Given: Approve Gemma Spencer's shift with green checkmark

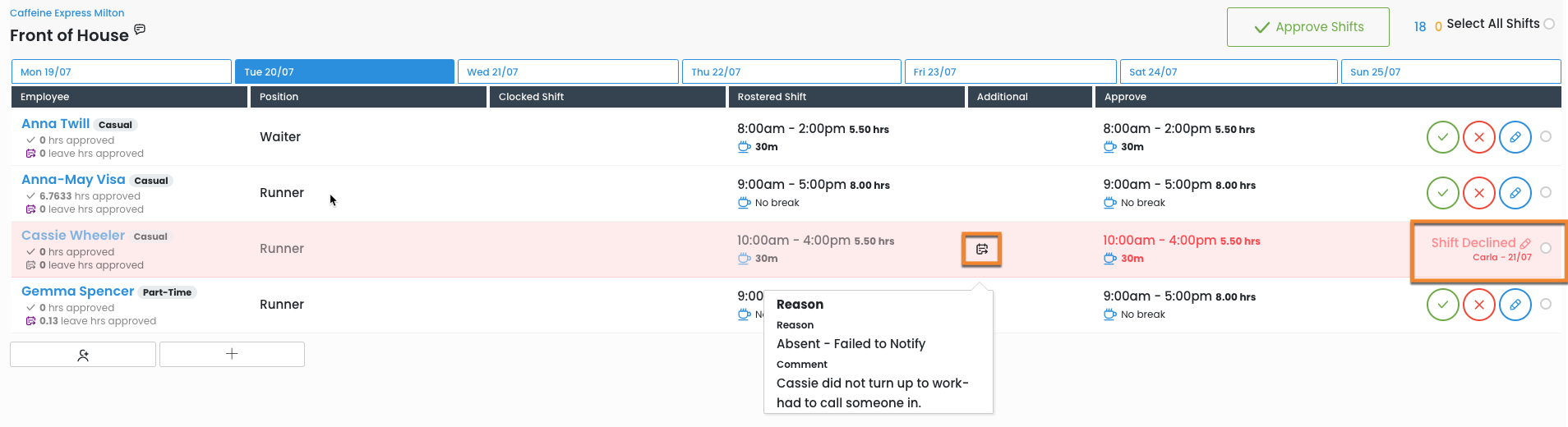Looking at the screenshot, I should [x=1442, y=305].
